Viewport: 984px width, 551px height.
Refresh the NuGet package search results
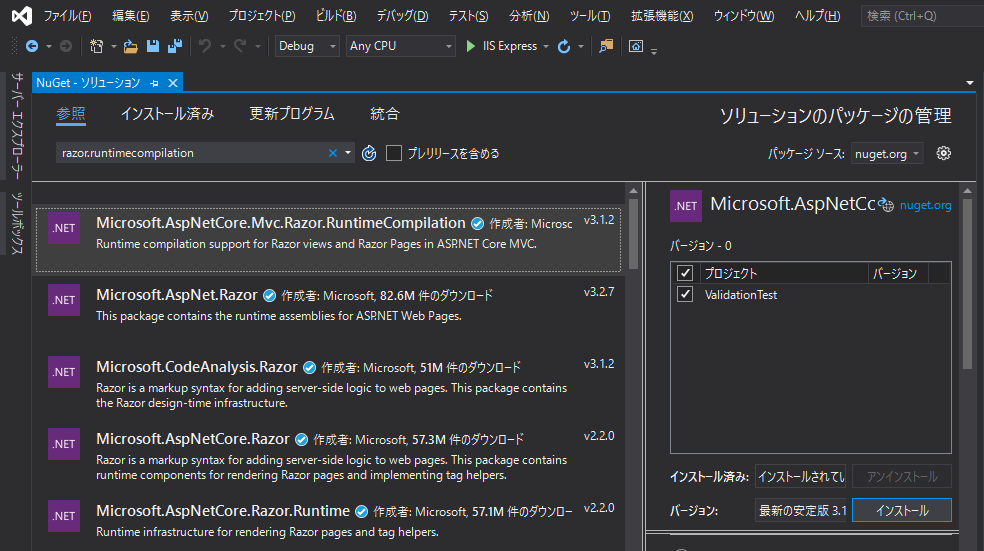click(369, 153)
